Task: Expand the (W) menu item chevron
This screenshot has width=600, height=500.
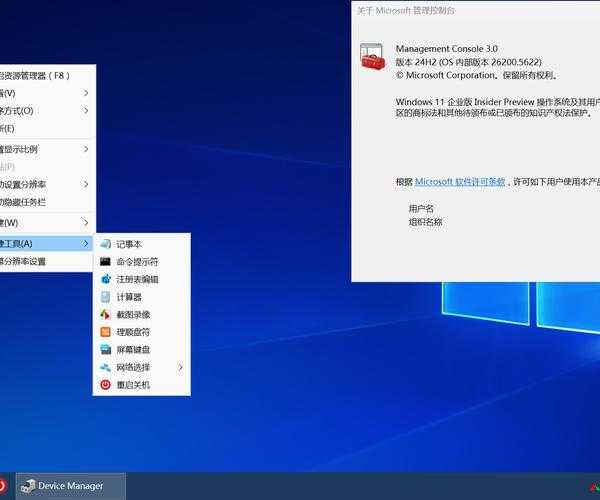Action: tap(86, 222)
